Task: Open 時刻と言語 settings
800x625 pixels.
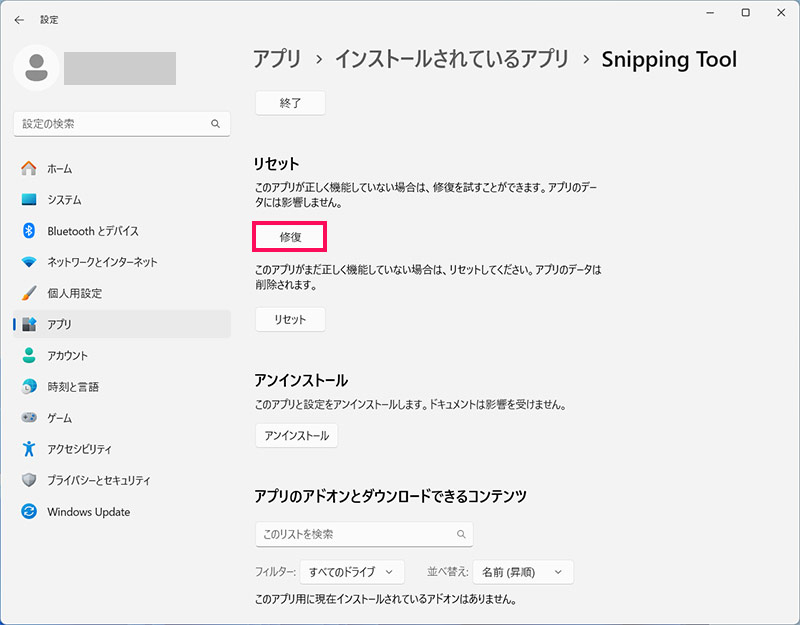Action: pos(122,387)
